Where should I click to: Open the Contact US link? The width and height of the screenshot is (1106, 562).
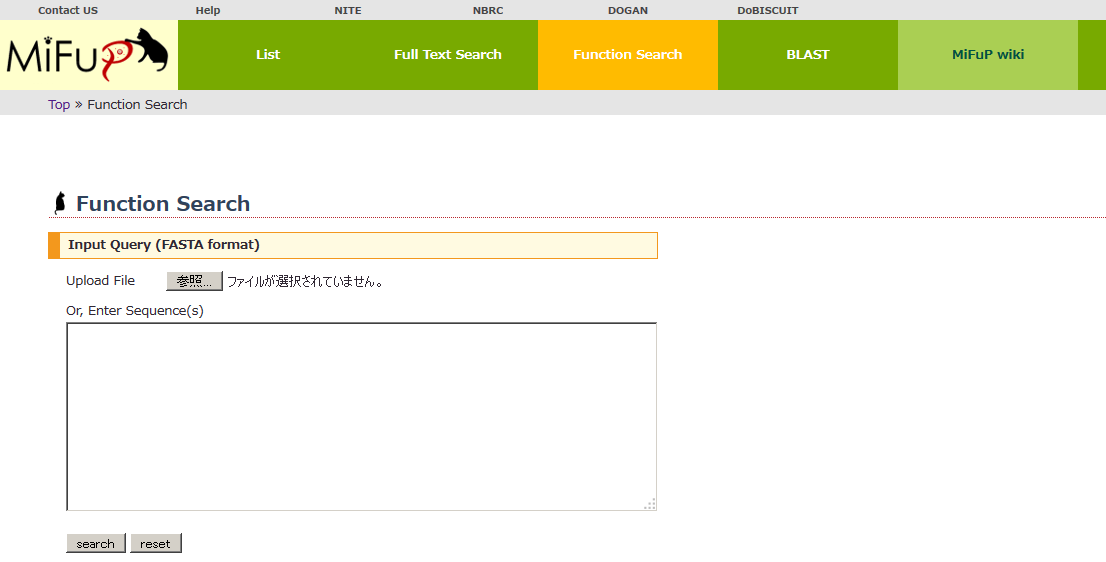point(68,11)
